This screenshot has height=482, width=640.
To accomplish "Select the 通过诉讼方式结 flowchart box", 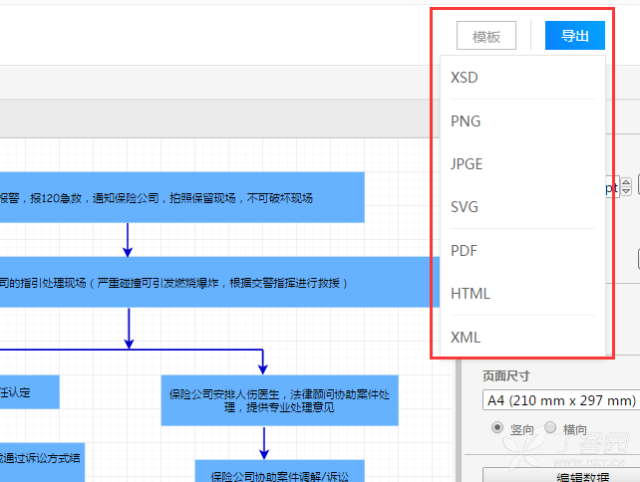I will (42, 457).
